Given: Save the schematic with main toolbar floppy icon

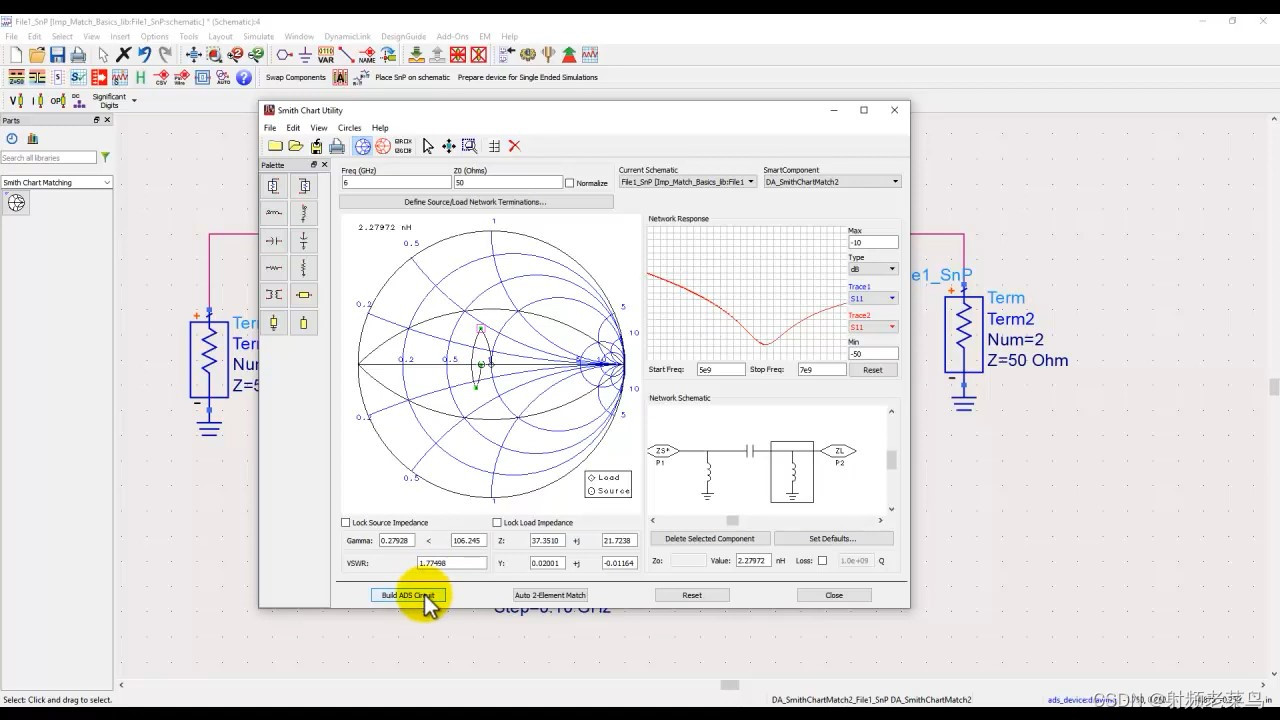Looking at the screenshot, I should (x=57, y=55).
